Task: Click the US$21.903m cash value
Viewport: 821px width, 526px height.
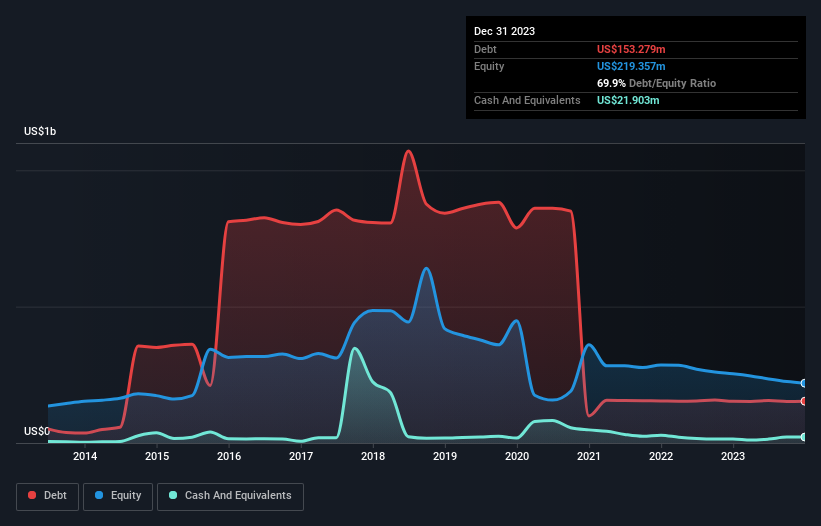Action: point(628,100)
